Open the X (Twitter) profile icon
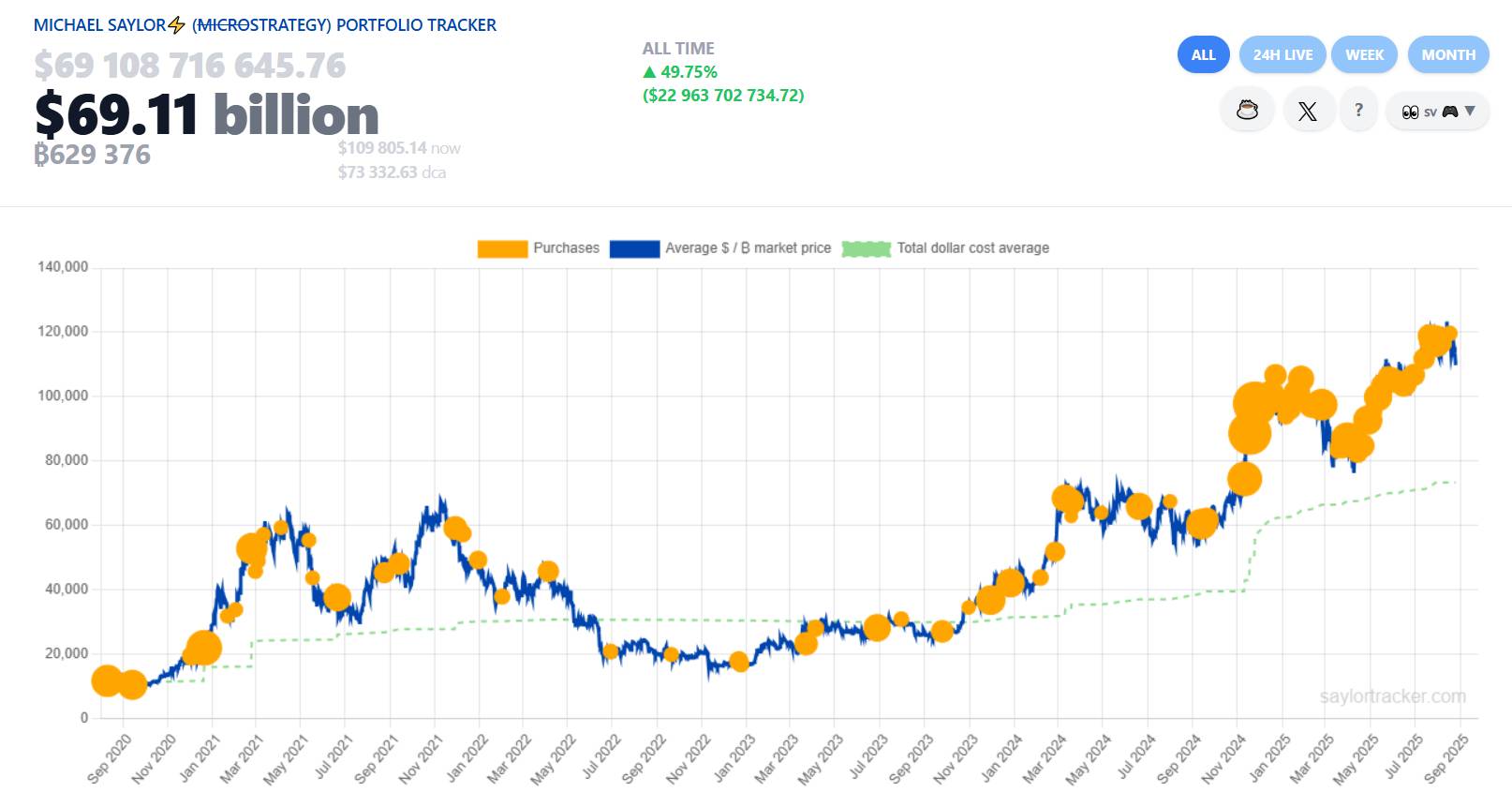 click(1308, 111)
